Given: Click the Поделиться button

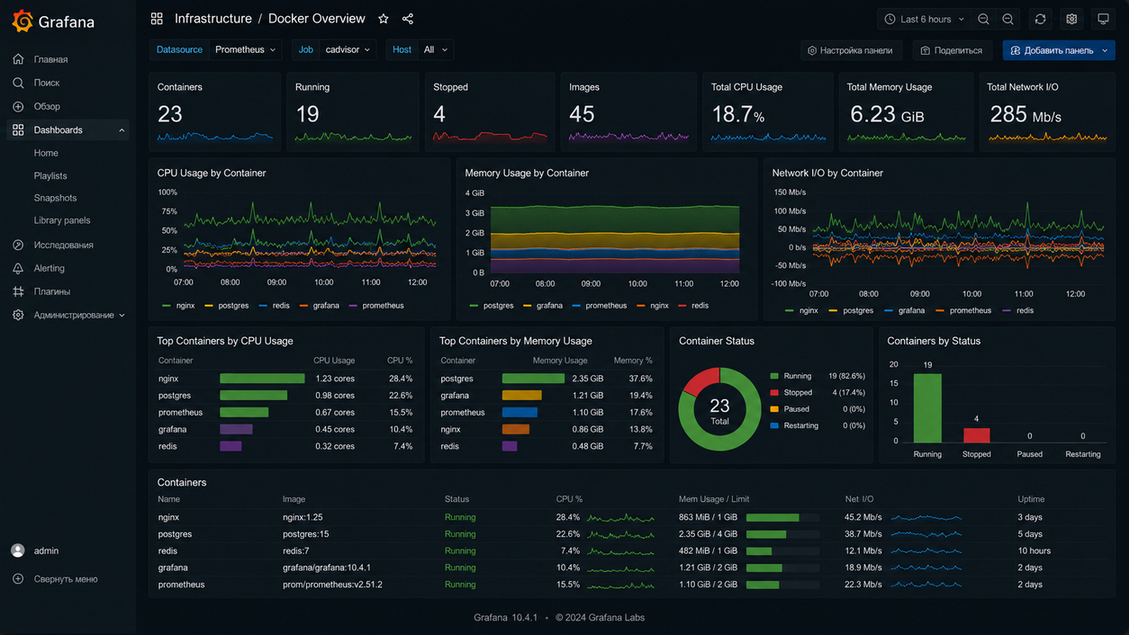Looking at the screenshot, I should [952, 50].
